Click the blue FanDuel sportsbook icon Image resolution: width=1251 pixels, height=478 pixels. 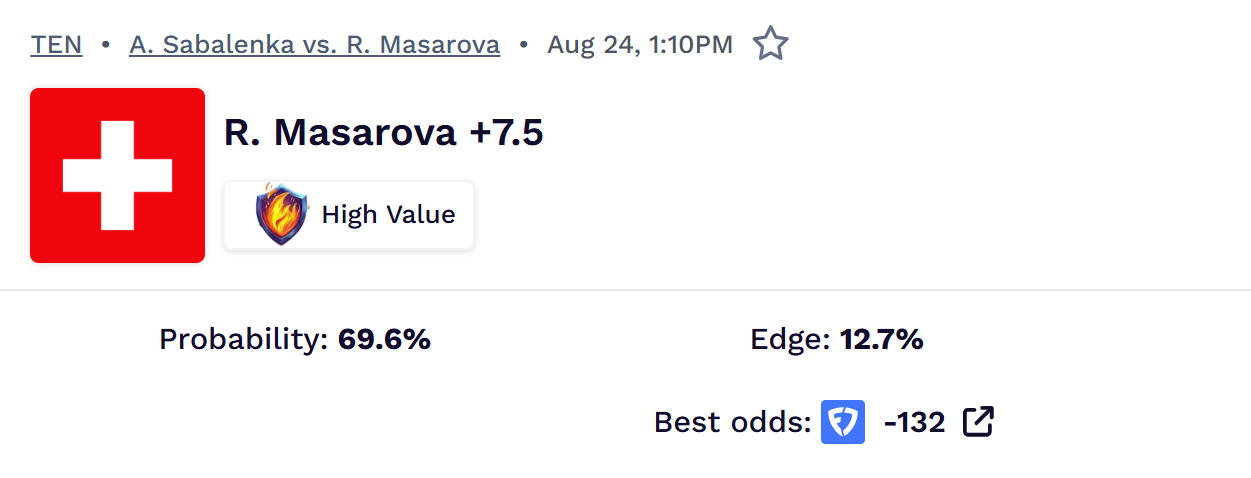coord(843,422)
